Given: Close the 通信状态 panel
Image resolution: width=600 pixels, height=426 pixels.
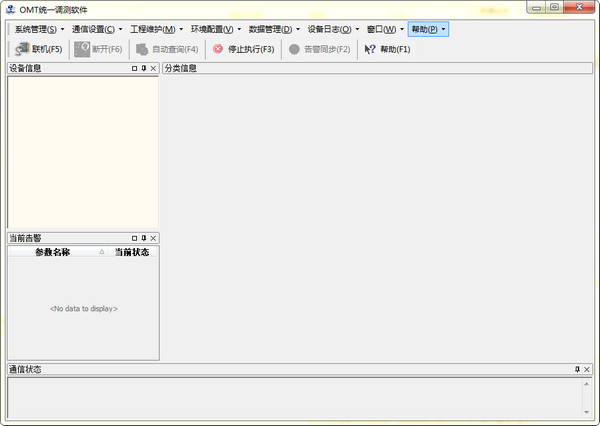Looking at the screenshot, I should [587, 369].
